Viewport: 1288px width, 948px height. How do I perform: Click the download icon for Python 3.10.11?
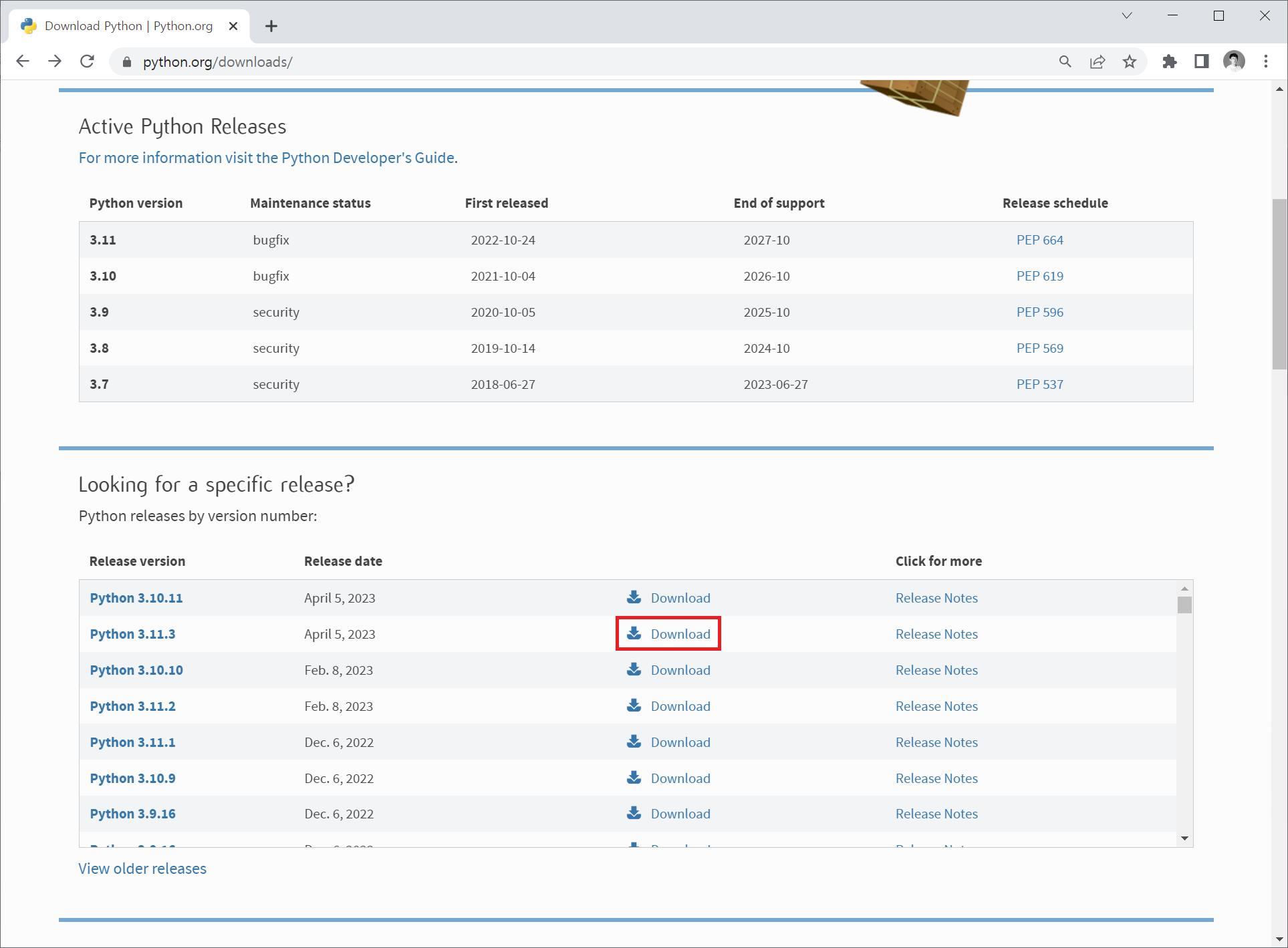[x=634, y=597]
